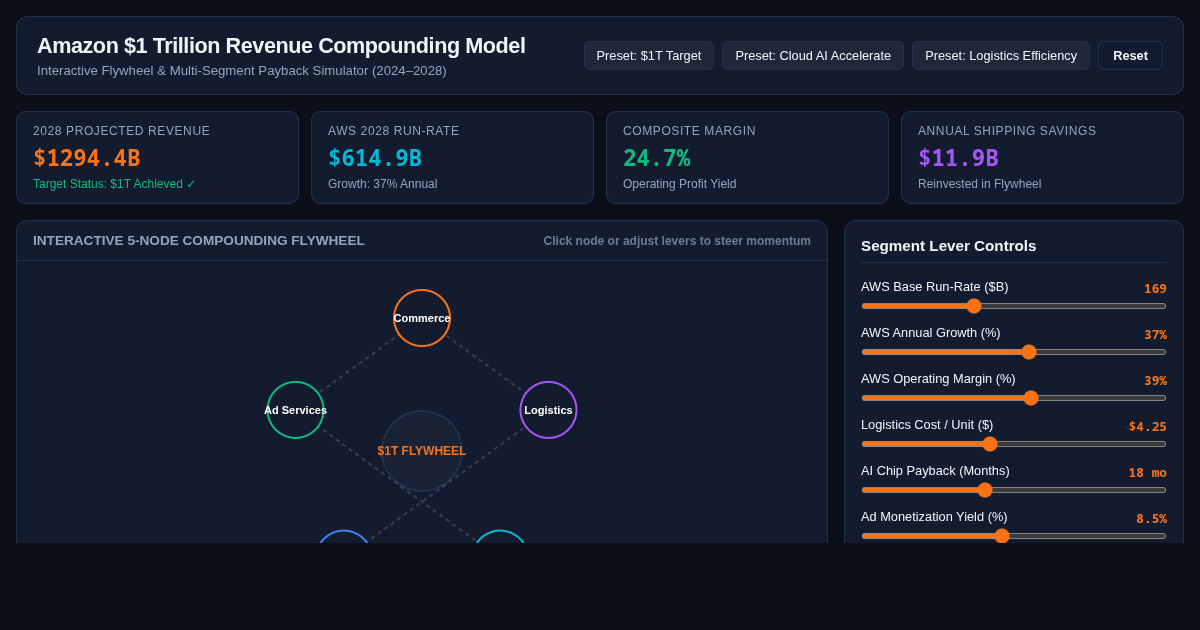
Task: Click the $11.9B shipping savings value
Action: pyautogui.click(x=958, y=158)
